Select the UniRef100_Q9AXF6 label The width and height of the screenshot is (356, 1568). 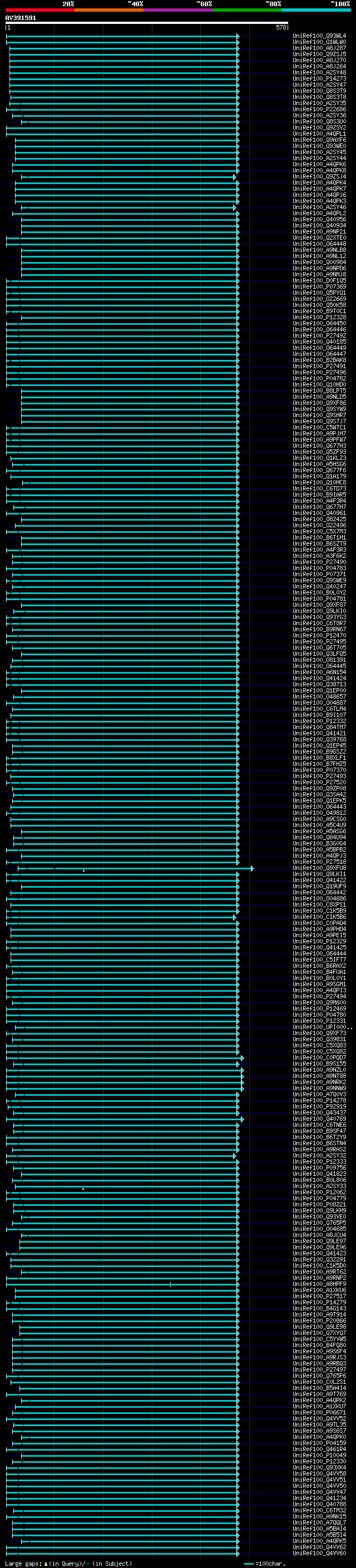point(319,140)
